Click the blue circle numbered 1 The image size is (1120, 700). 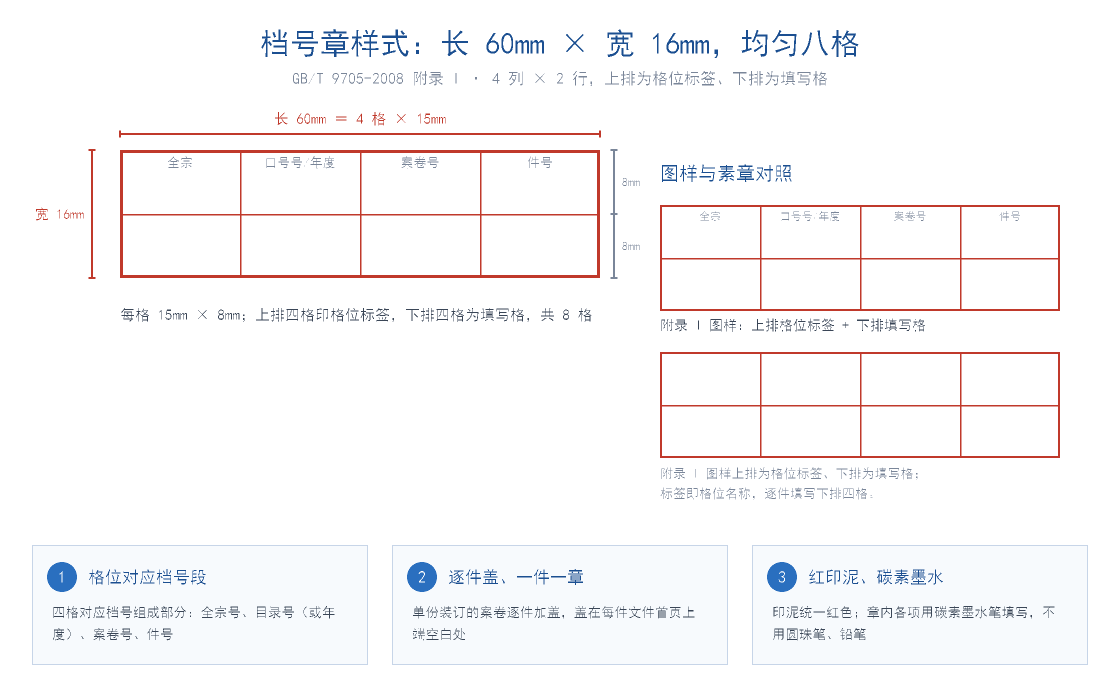(61, 577)
